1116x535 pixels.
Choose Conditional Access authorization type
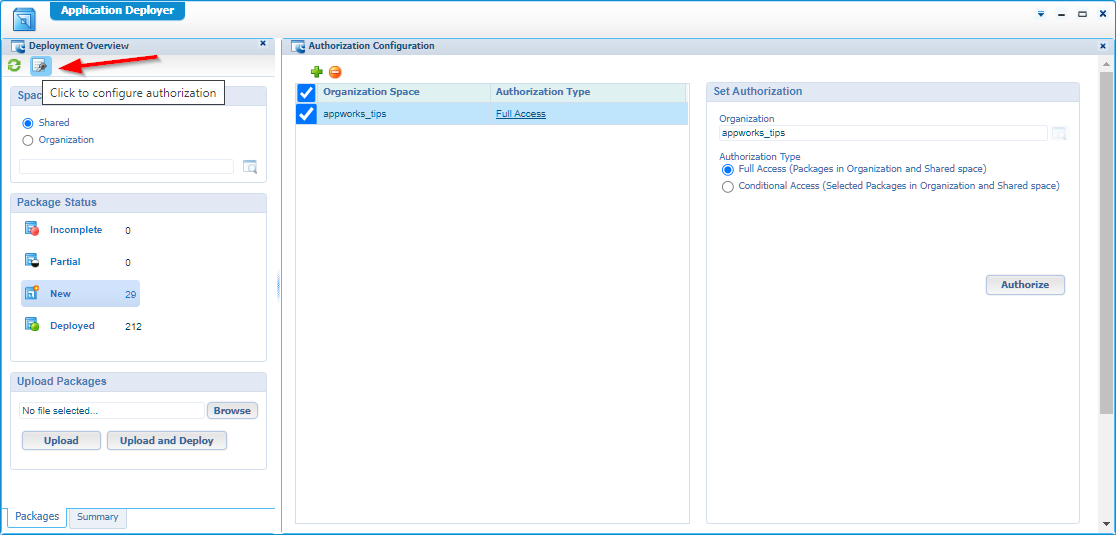[727, 187]
